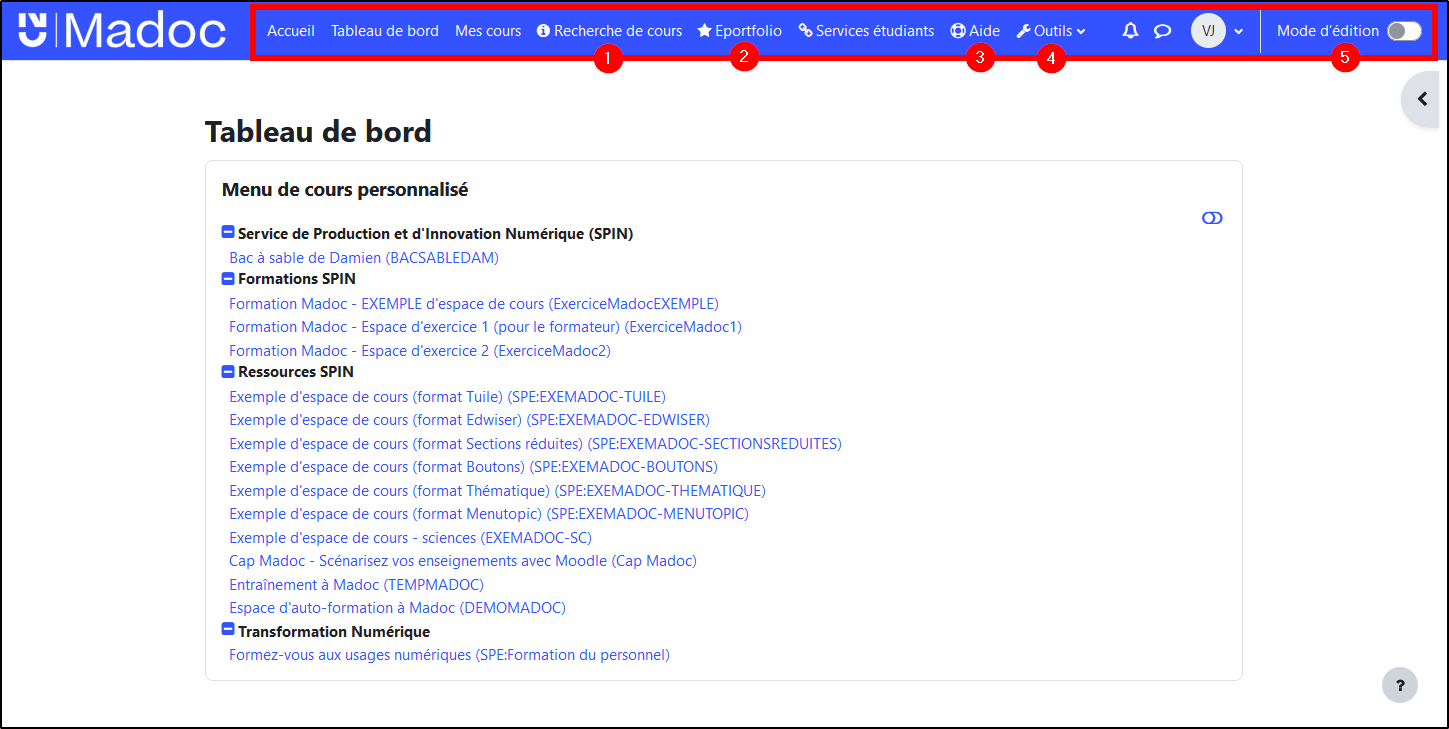The image size is (1449, 729).
Task: Click the VJ user avatar
Action: point(1208,31)
